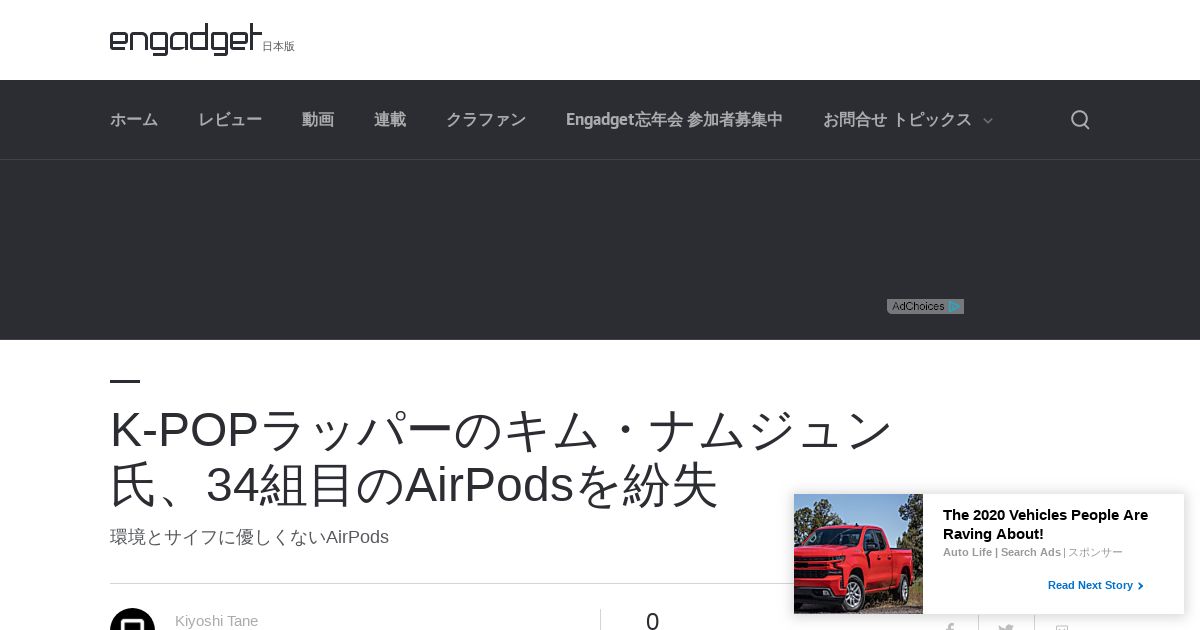Click the 日本版 label beside logo

(x=278, y=46)
